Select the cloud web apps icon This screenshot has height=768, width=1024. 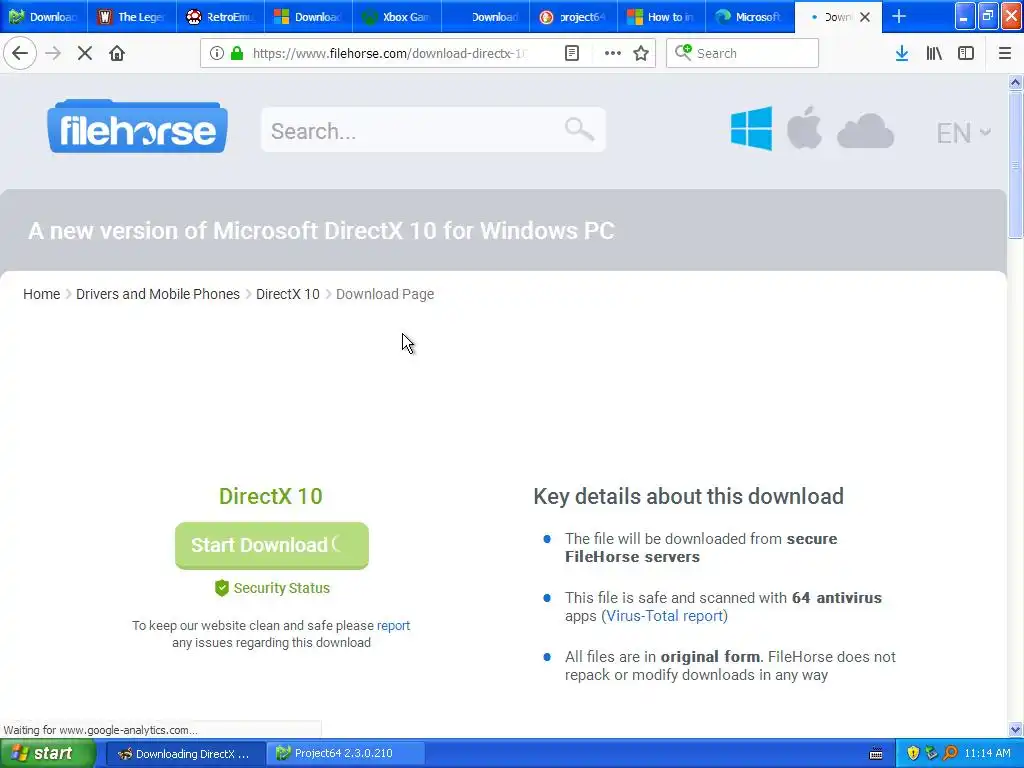point(865,131)
